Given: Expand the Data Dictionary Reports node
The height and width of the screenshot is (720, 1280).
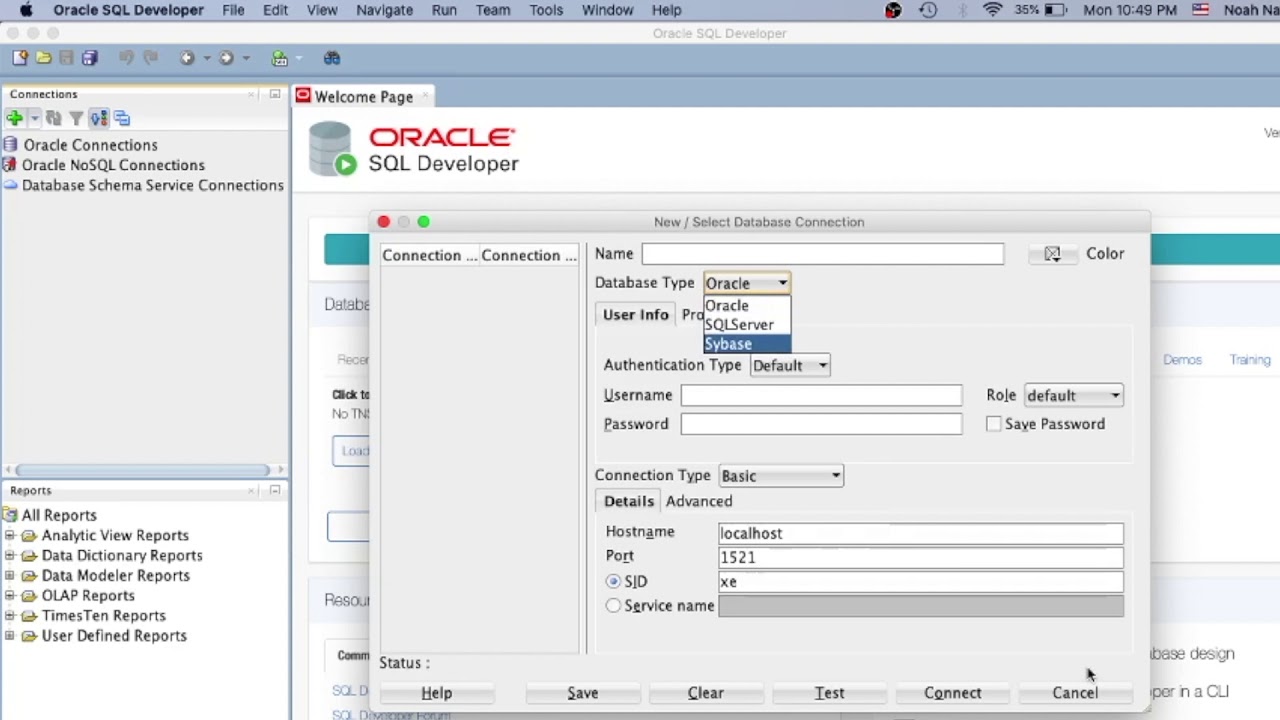Looking at the screenshot, I should click(10, 556).
